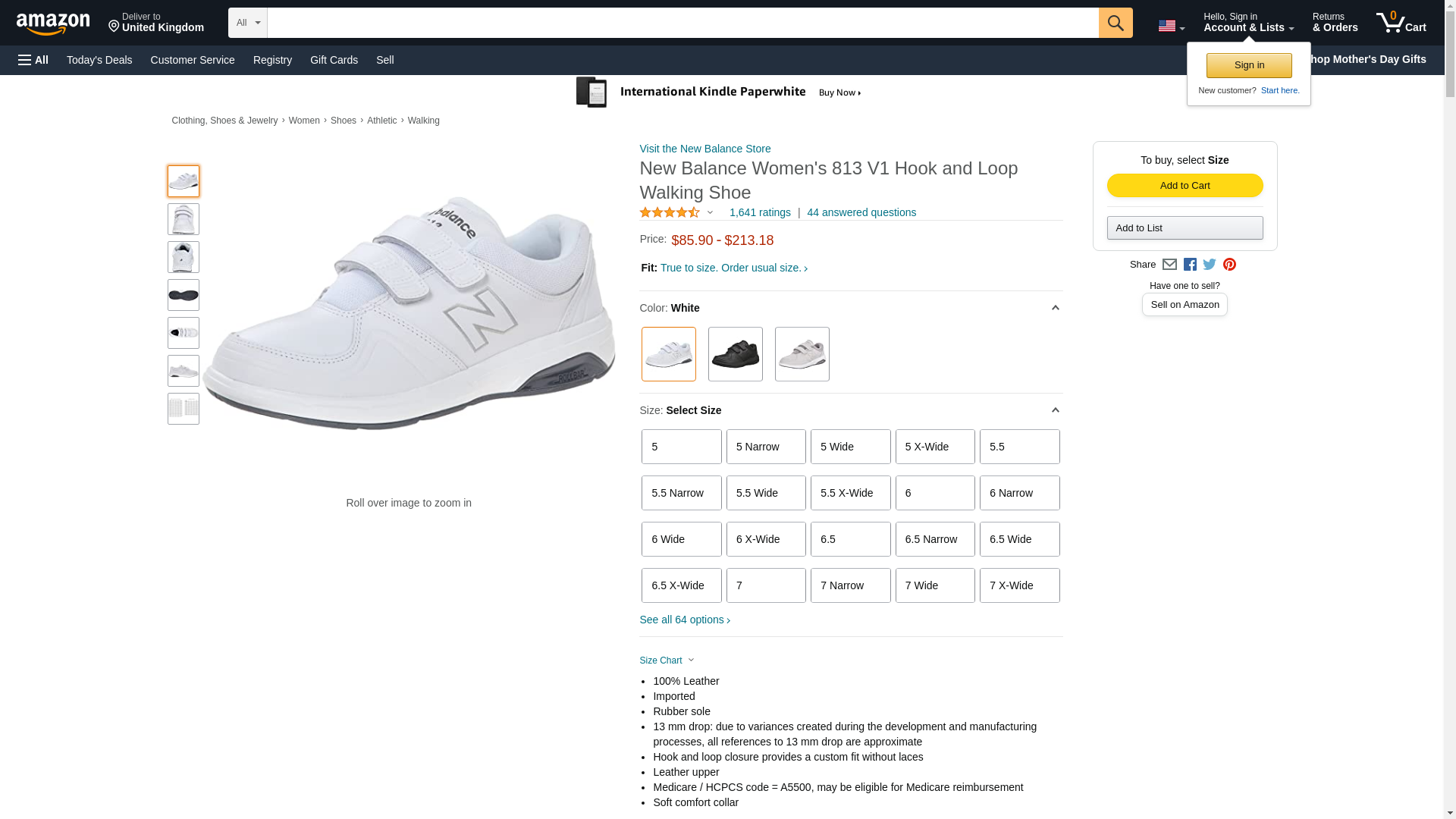
Task: Open Gift Cards in nav bar
Action: pos(334,60)
